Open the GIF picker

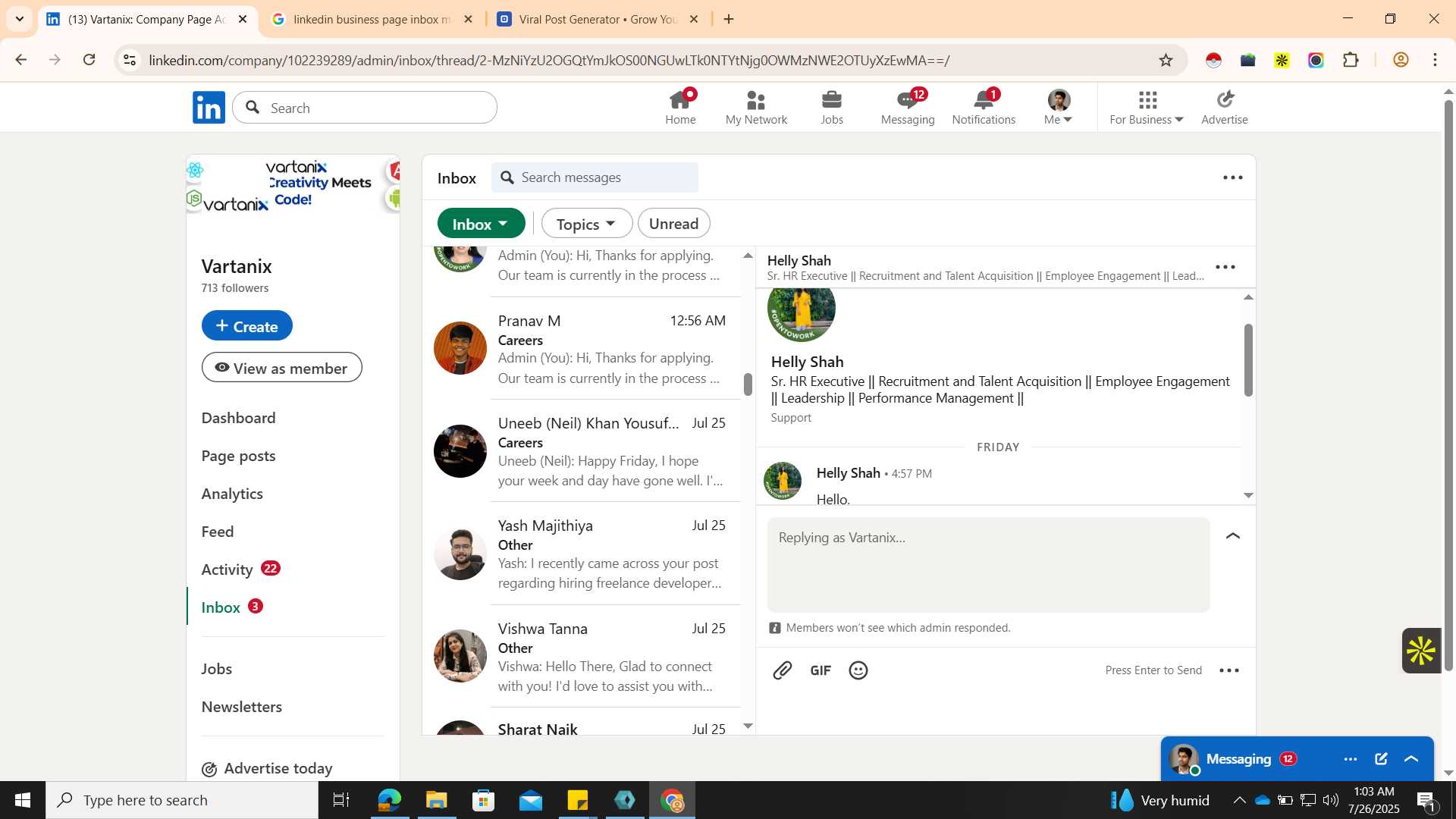coord(821,670)
